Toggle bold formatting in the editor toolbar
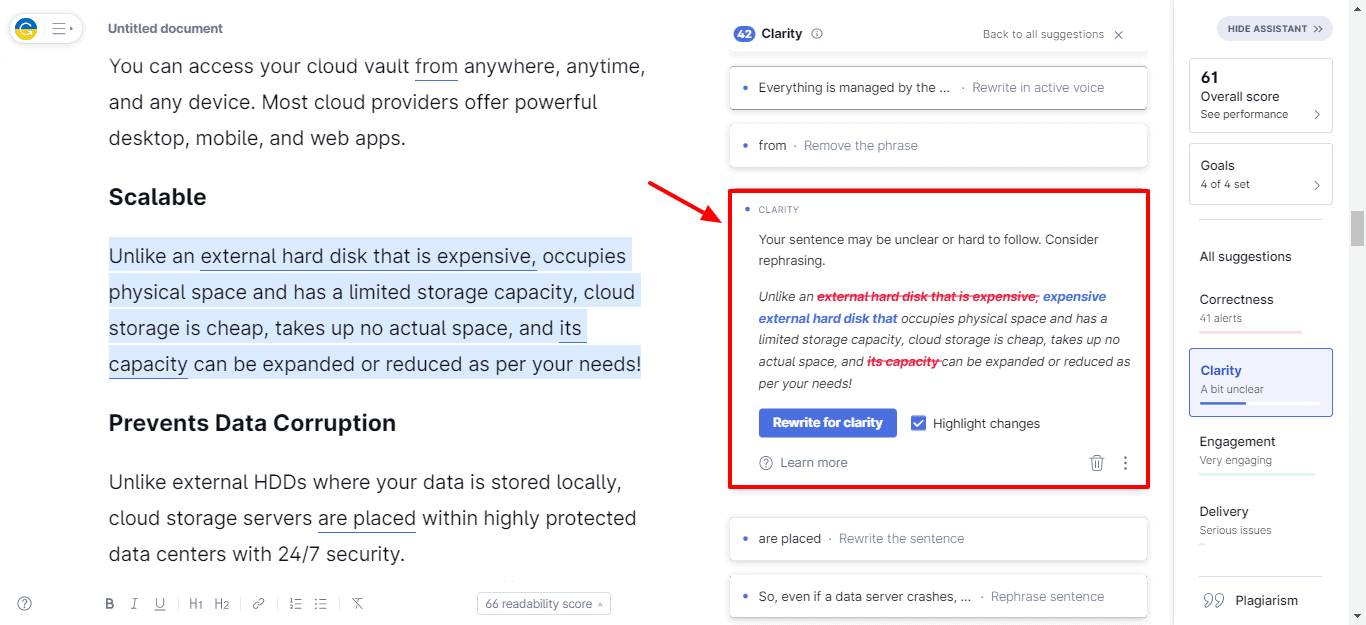Image resolution: width=1366 pixels, height=625 pixels. click(109, 604)
